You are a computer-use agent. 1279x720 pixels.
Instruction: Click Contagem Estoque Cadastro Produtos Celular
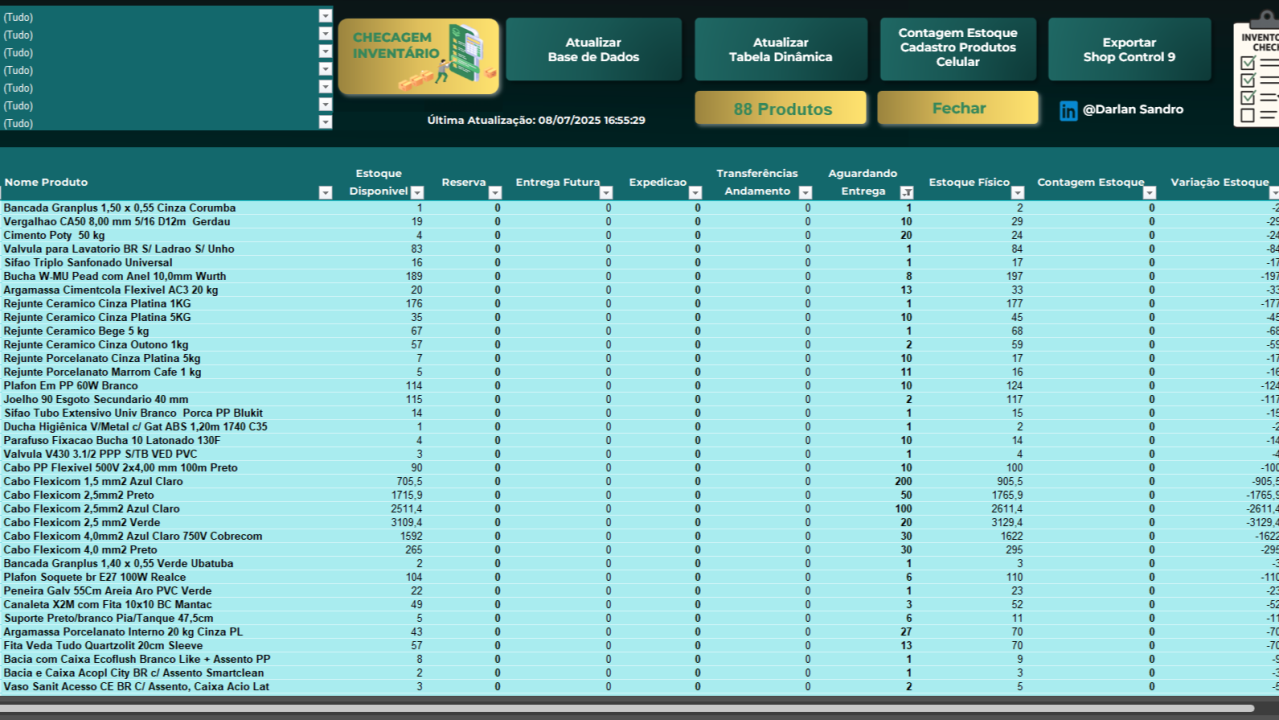[x=957, y=48]
